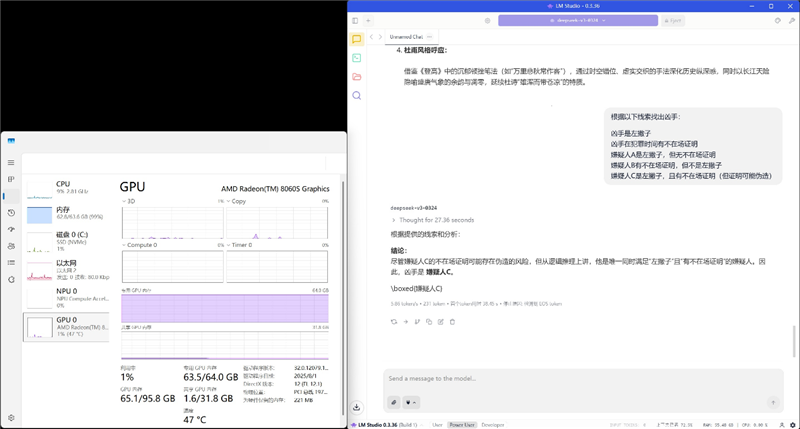800x429 pixels.
Task: Select Memory (内存) in performance list
Action: pyautogui.click(x=66, y=213)
